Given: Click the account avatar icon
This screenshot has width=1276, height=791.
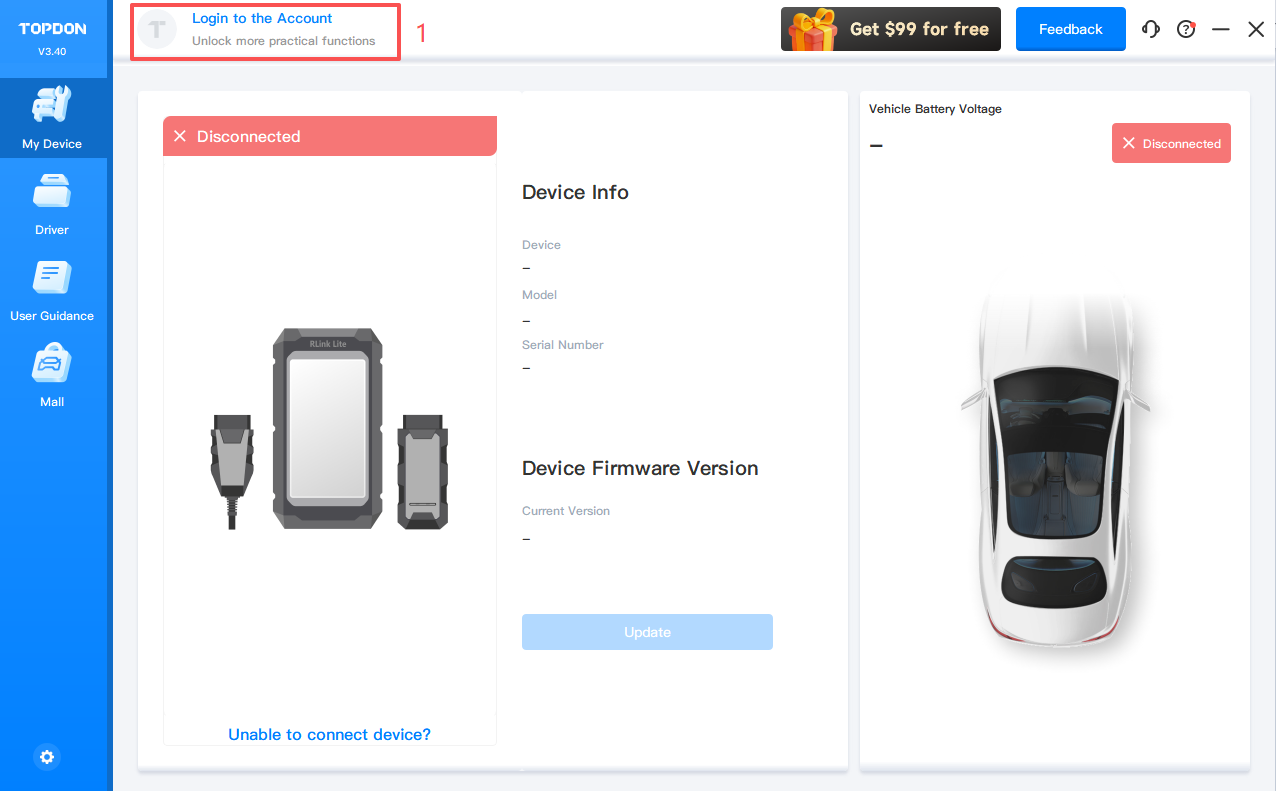Looking at the screenshot, I should pos(158,30).
